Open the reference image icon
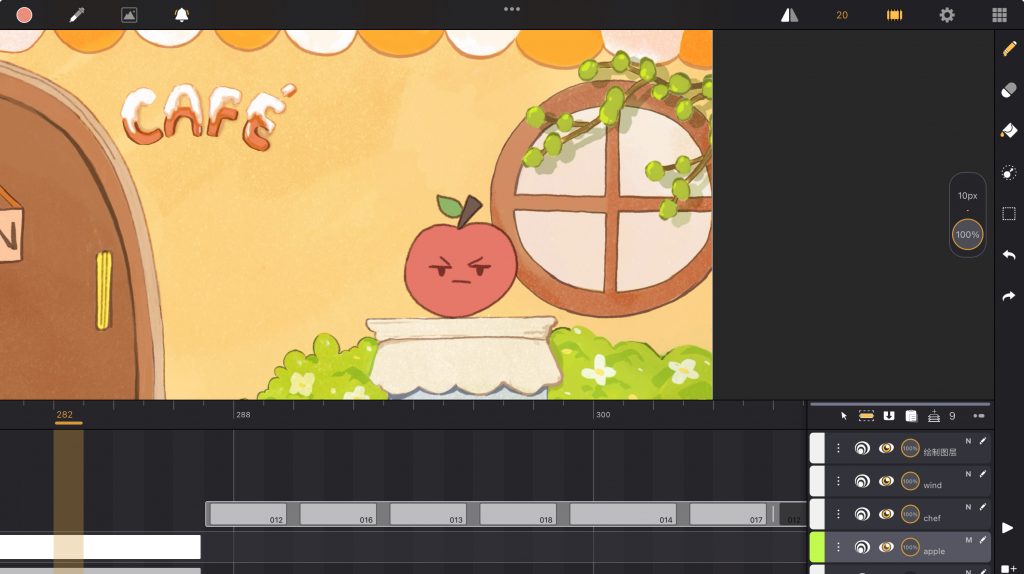Viewport: 1024px width, 574px height. (129, 15)
